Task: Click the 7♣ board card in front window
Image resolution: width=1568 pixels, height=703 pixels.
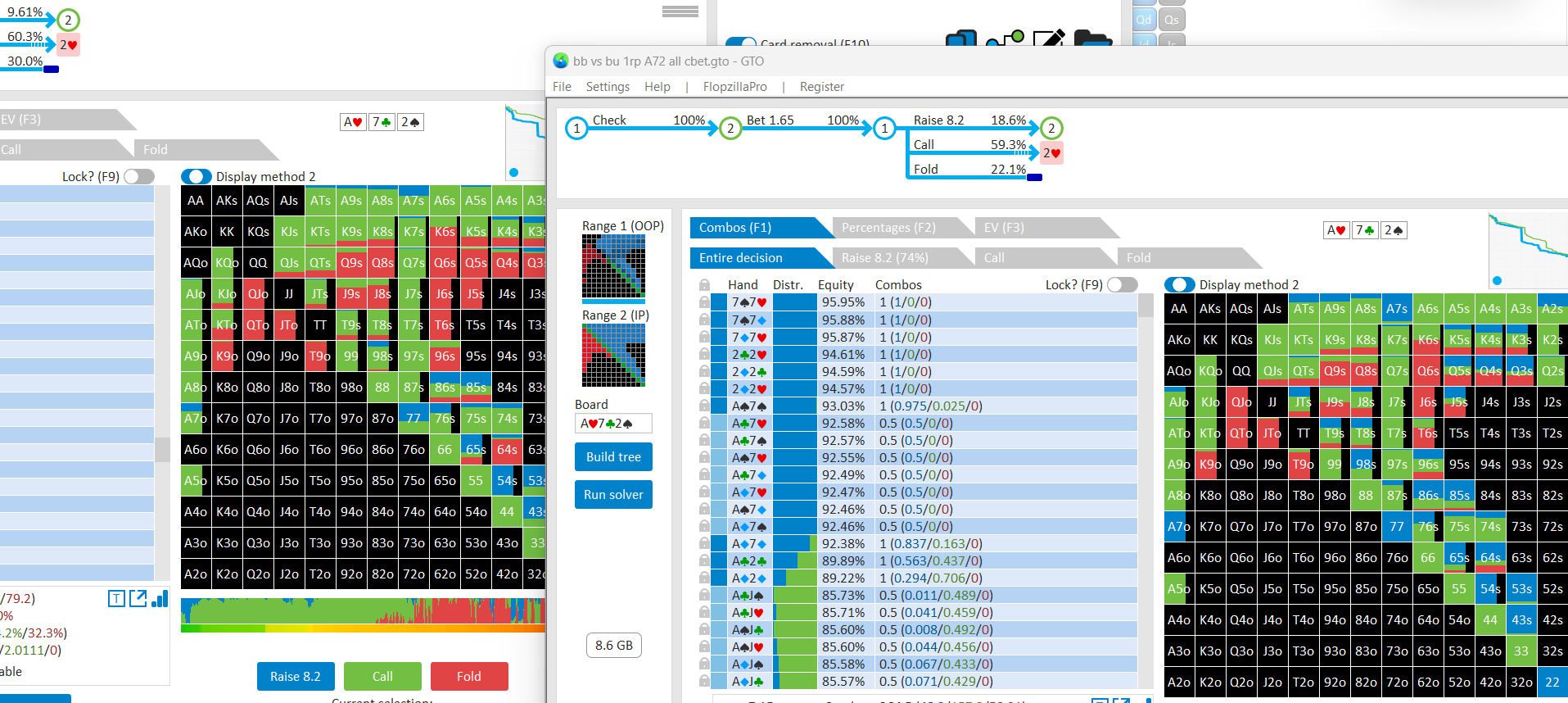Action: point(1364,230)
